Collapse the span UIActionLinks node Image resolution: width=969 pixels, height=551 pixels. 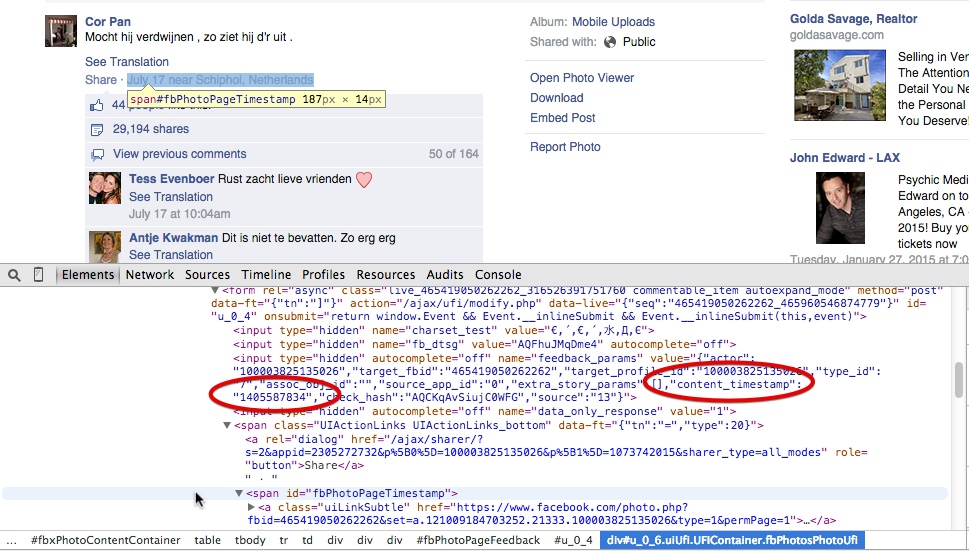(227, 426)
